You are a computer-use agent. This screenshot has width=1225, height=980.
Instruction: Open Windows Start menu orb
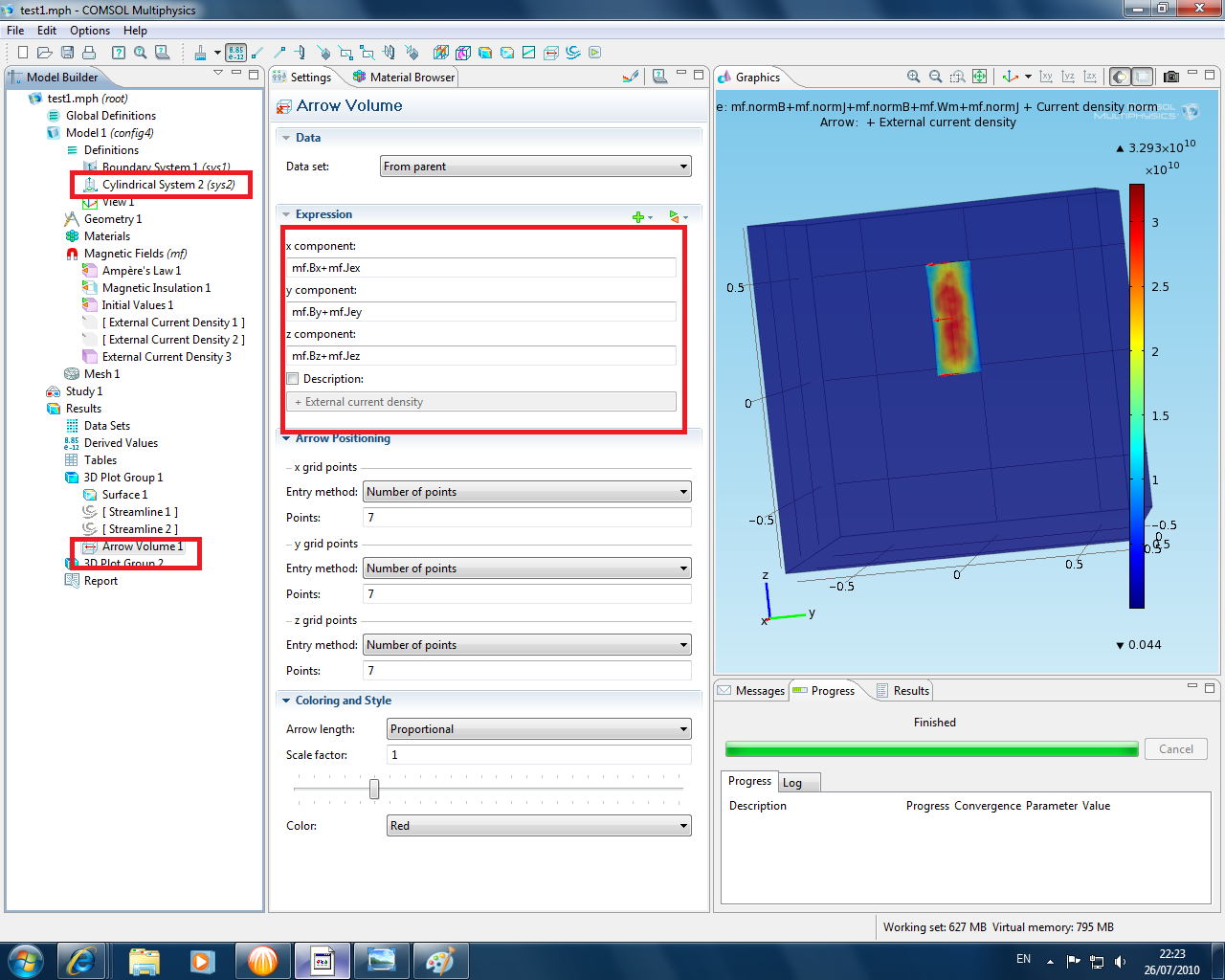[25, 961]
